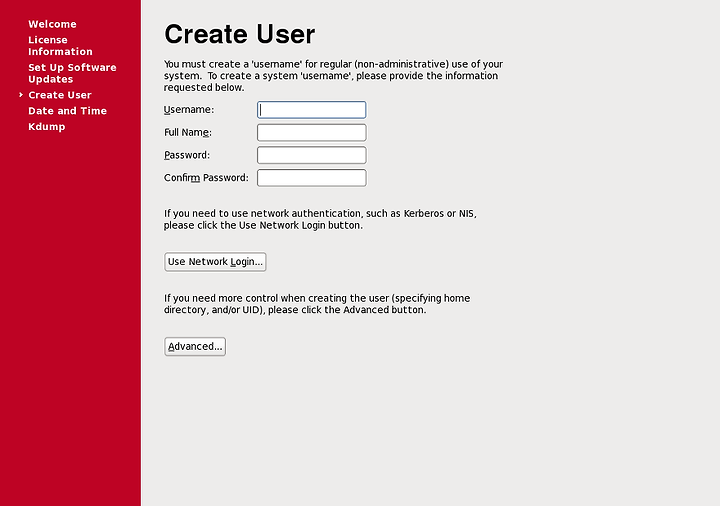Click the Confirm Password: label
Screen dimensions: 720x506
206,178
